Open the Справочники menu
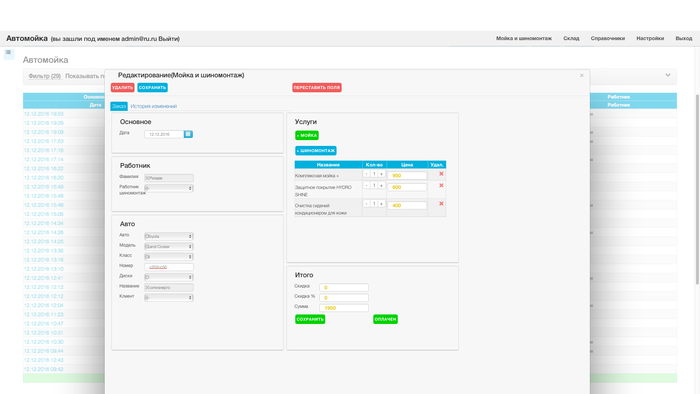700x394 pixels. [608, 38]
